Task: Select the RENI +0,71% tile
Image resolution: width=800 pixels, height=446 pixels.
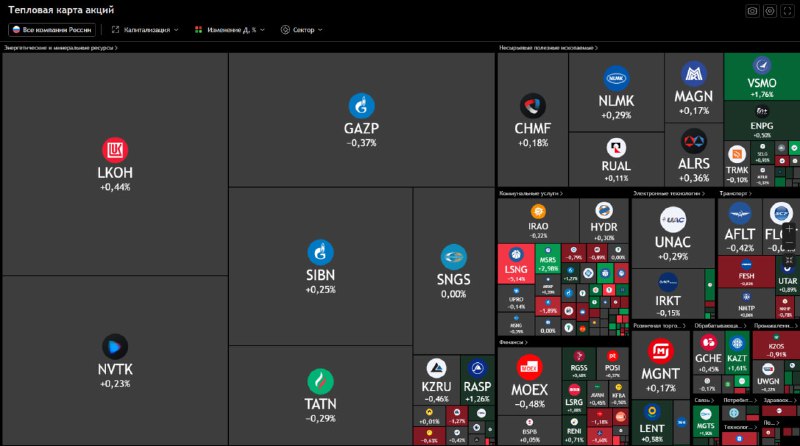Action: coord(574,430)
